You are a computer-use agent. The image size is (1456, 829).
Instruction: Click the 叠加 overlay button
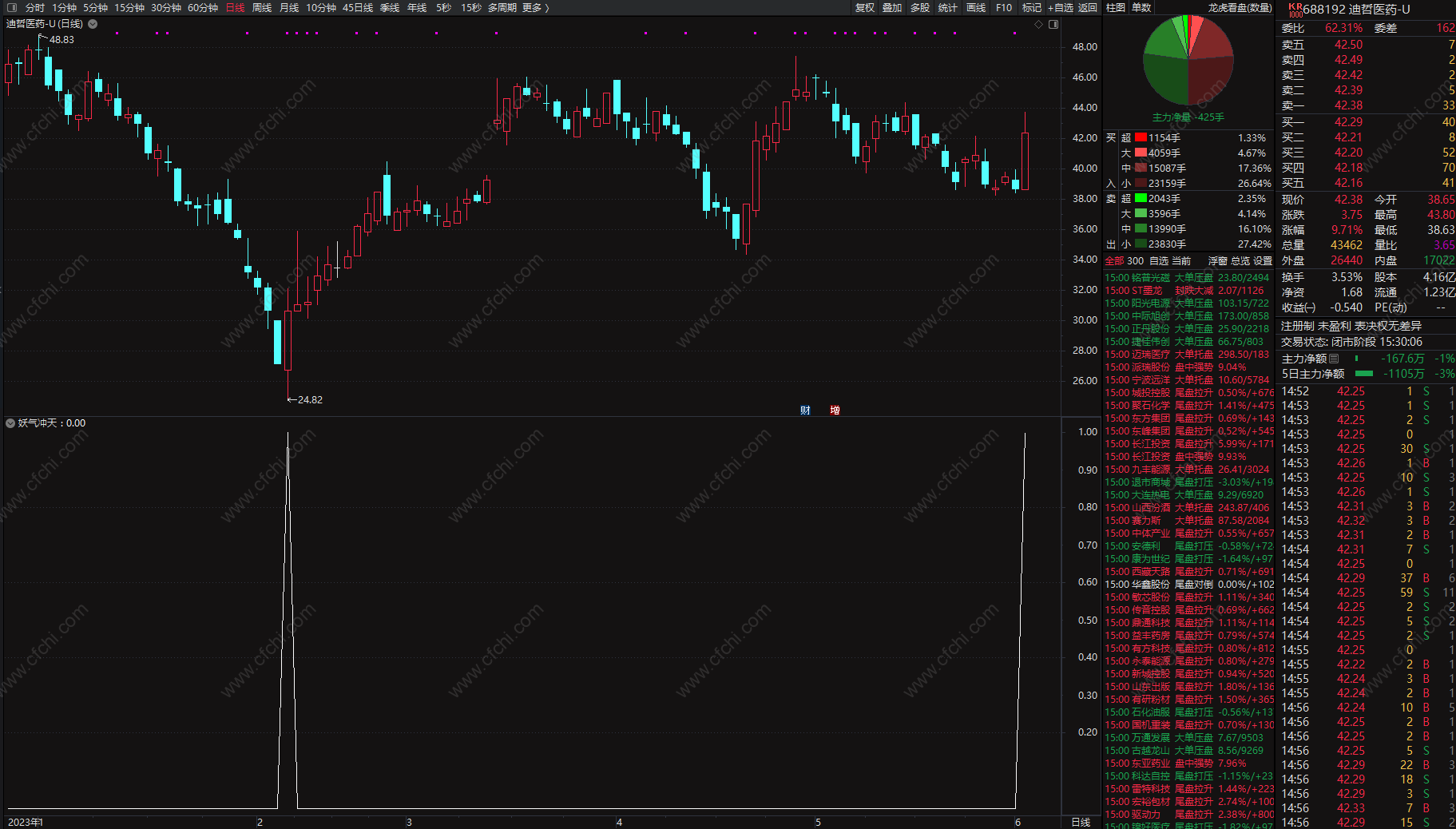pyautogui.click(x=892, y=7)
